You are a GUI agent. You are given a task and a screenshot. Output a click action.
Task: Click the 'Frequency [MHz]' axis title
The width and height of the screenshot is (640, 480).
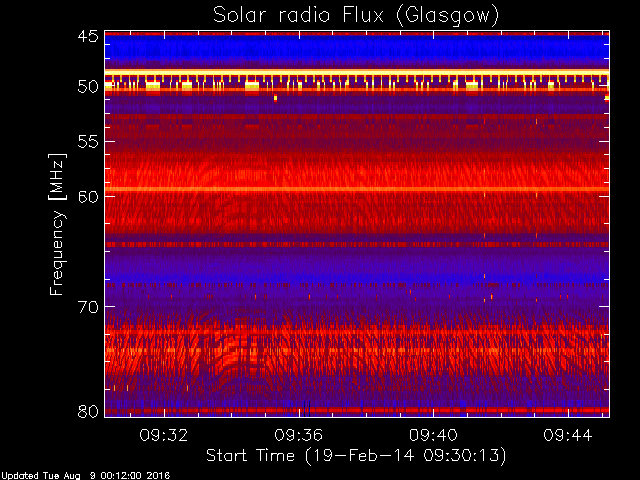pyautogui.click(x=57, y=224)
